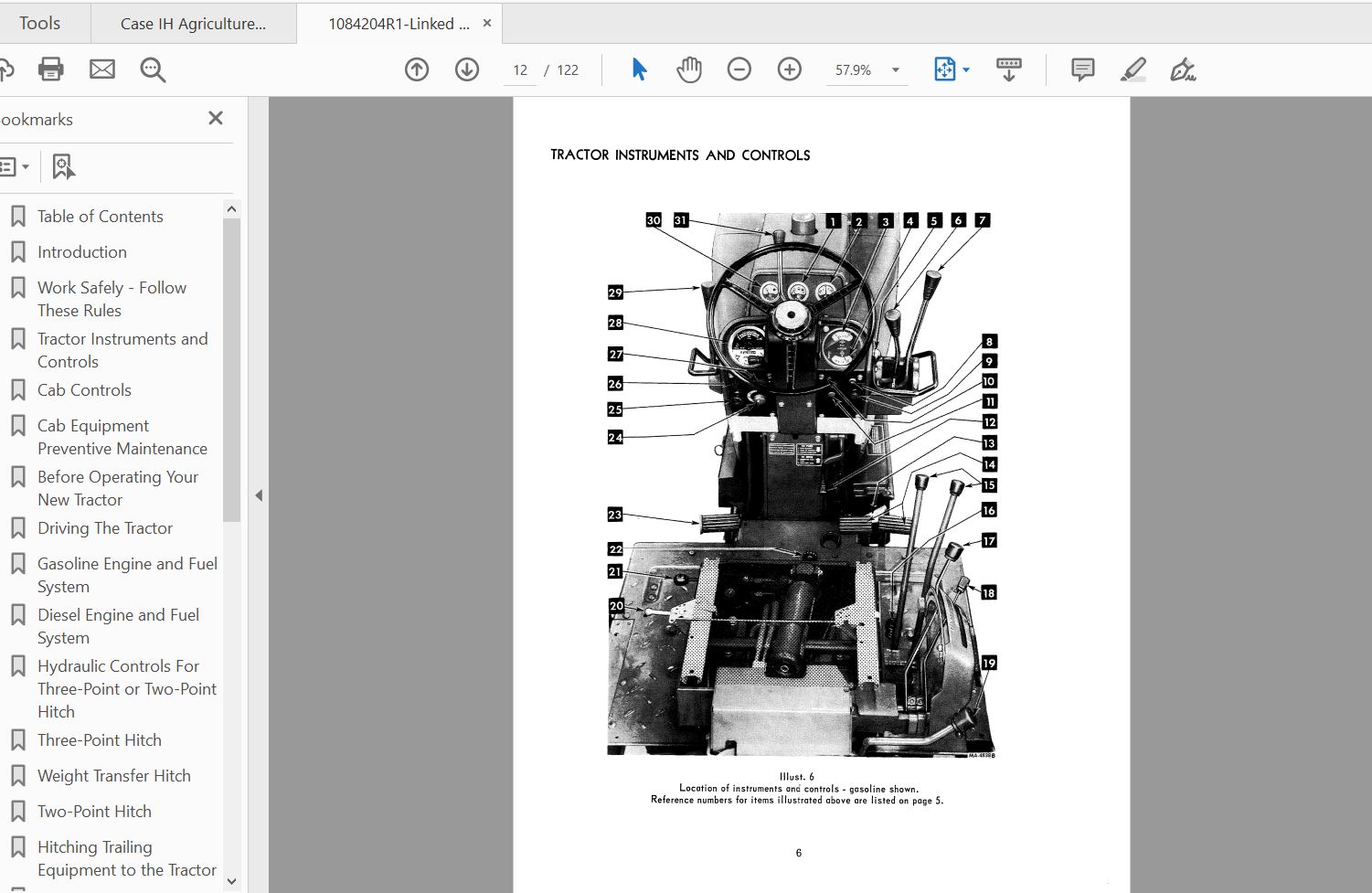1372x893 pixels.
Task: Toggle fit-one-full-page view mode
Action: coord(945,69)
